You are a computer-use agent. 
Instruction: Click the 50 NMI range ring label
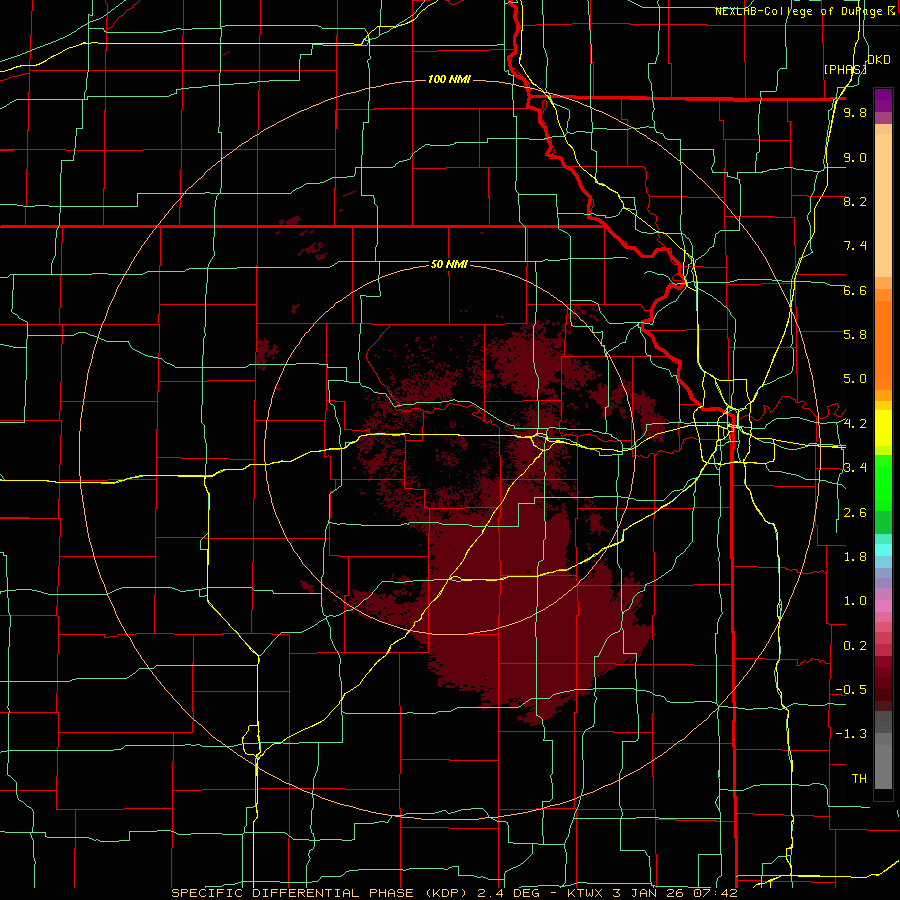(x=449, y=264)
